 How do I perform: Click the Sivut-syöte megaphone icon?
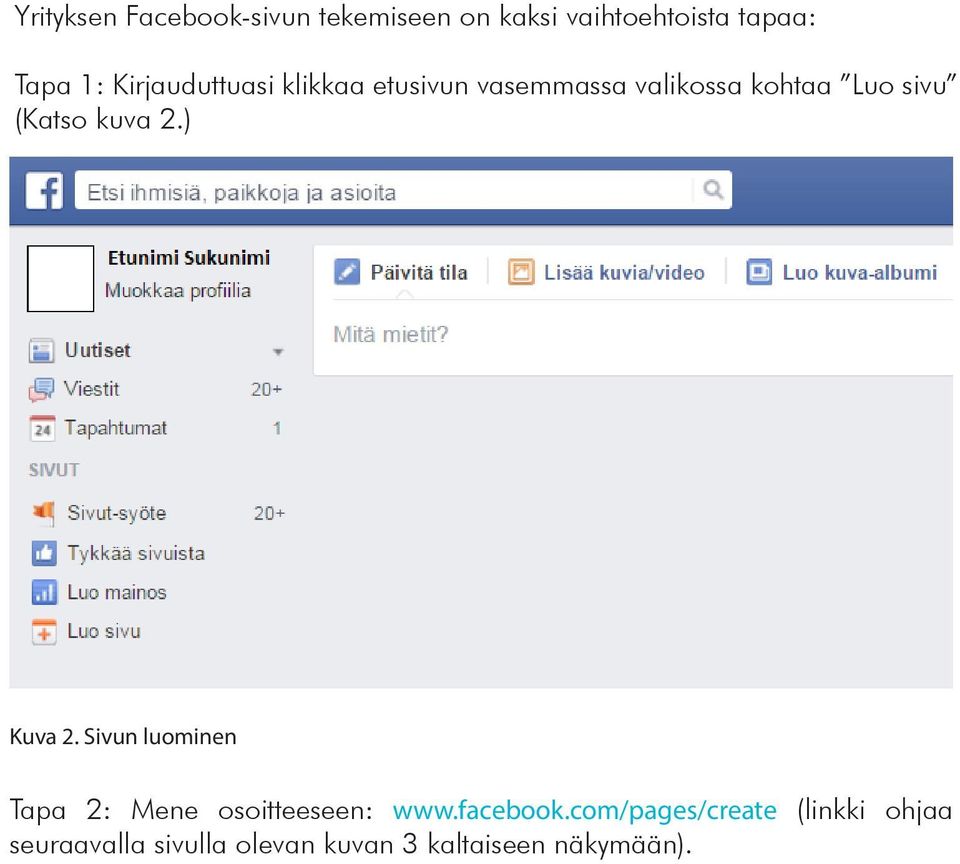tap(44, 513)
